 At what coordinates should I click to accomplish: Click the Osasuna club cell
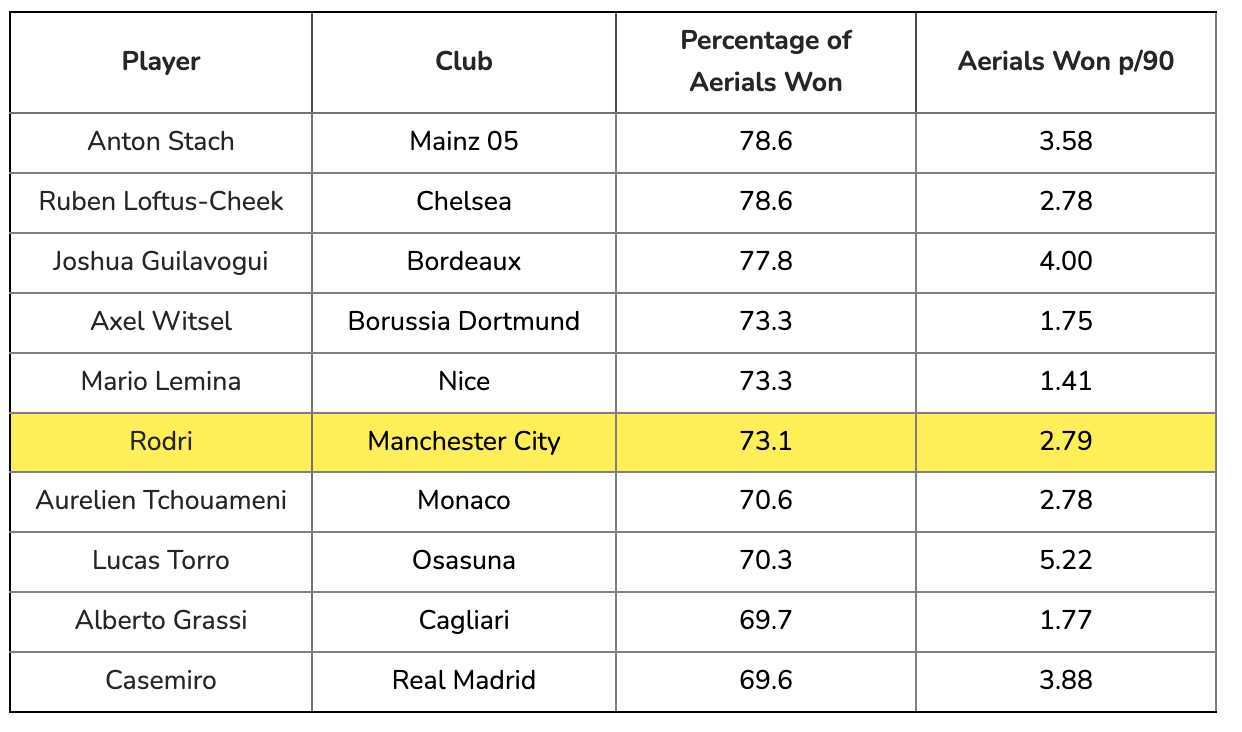coord(464,561)
